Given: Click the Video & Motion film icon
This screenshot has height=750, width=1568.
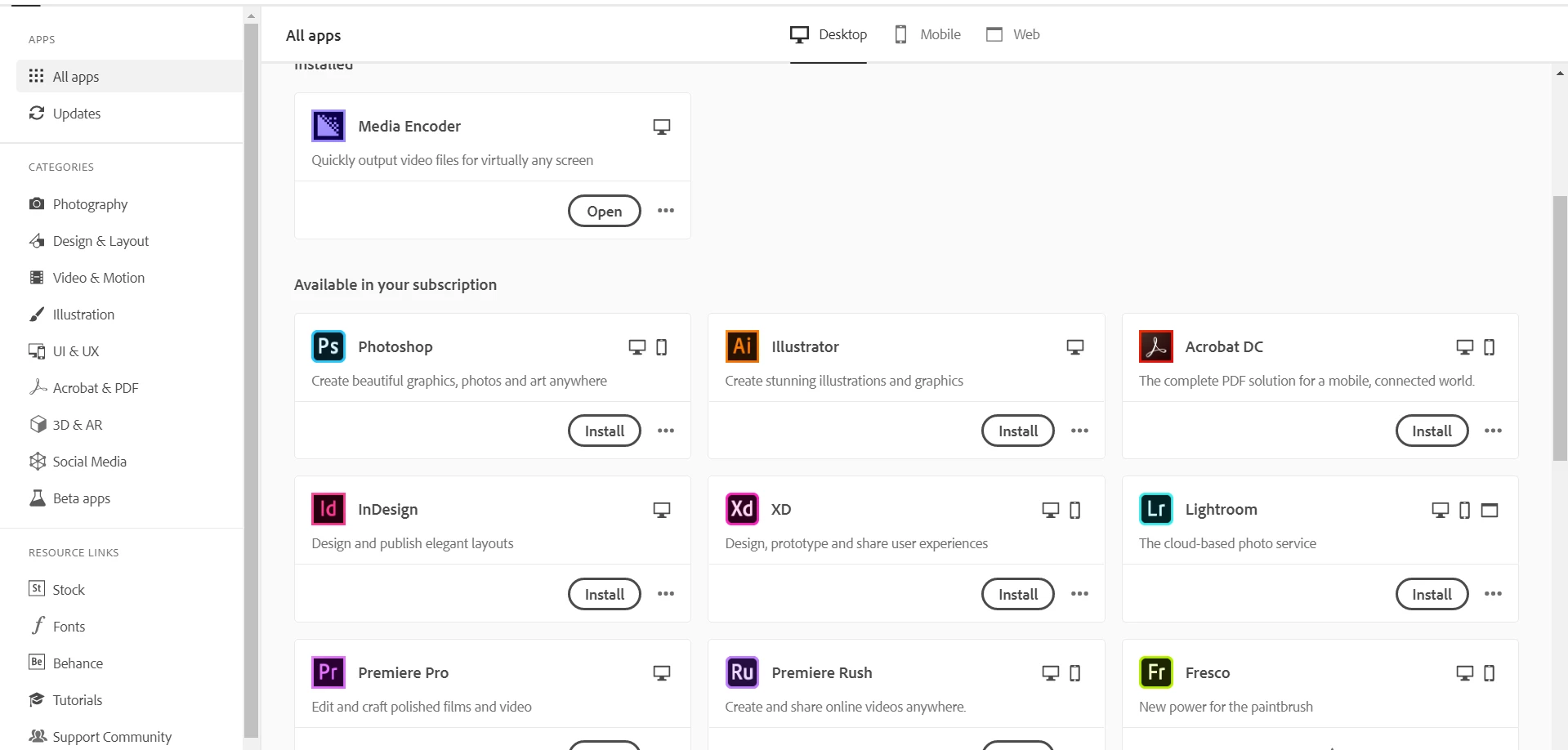Looking at the screenshot, I should [x=37, y=277].
